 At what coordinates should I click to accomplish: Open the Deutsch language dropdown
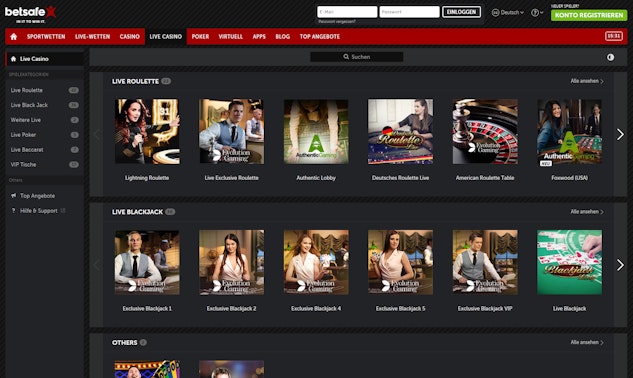click(x=507, y=13)
